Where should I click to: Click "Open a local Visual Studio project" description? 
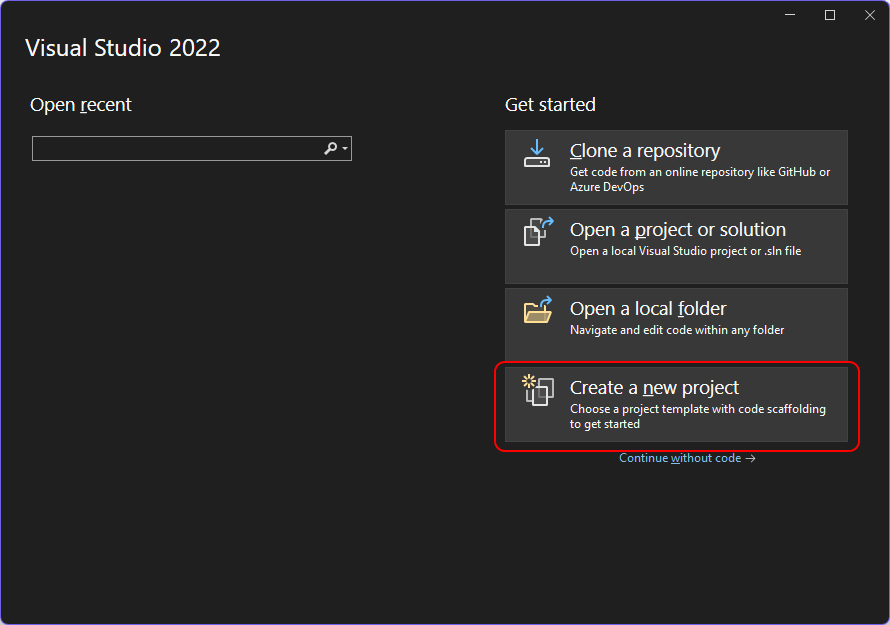(x=684, y=251)
